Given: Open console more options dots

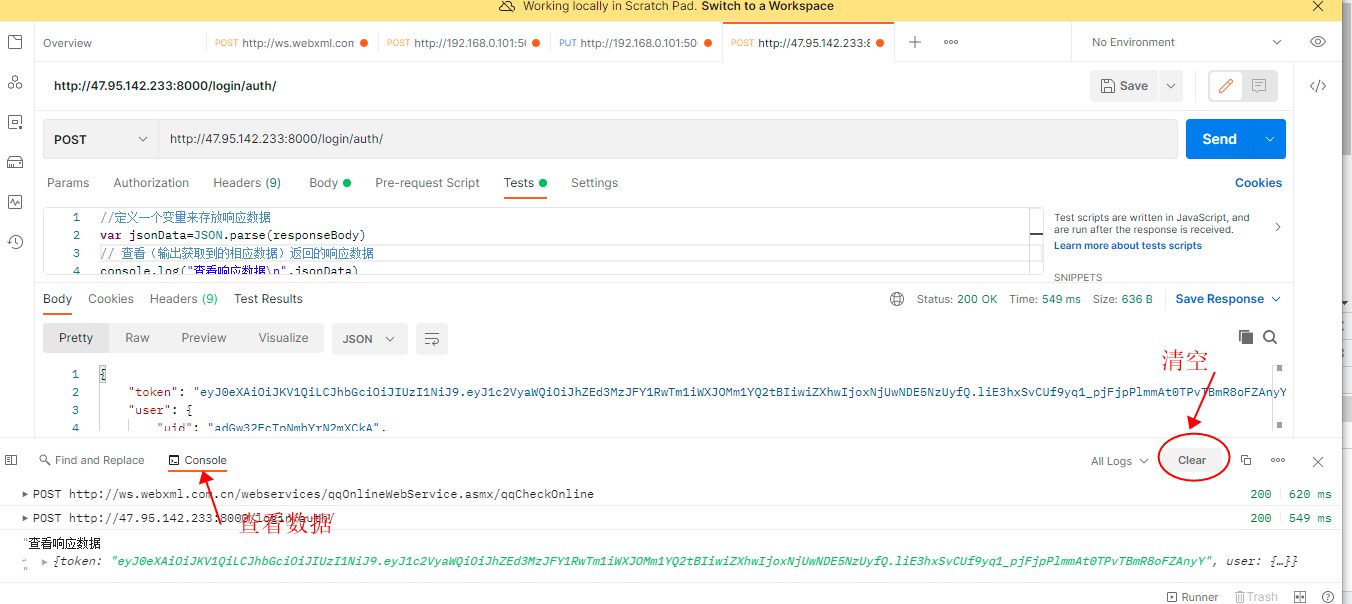Looking at the screenshot, I should pos(1278,460).
